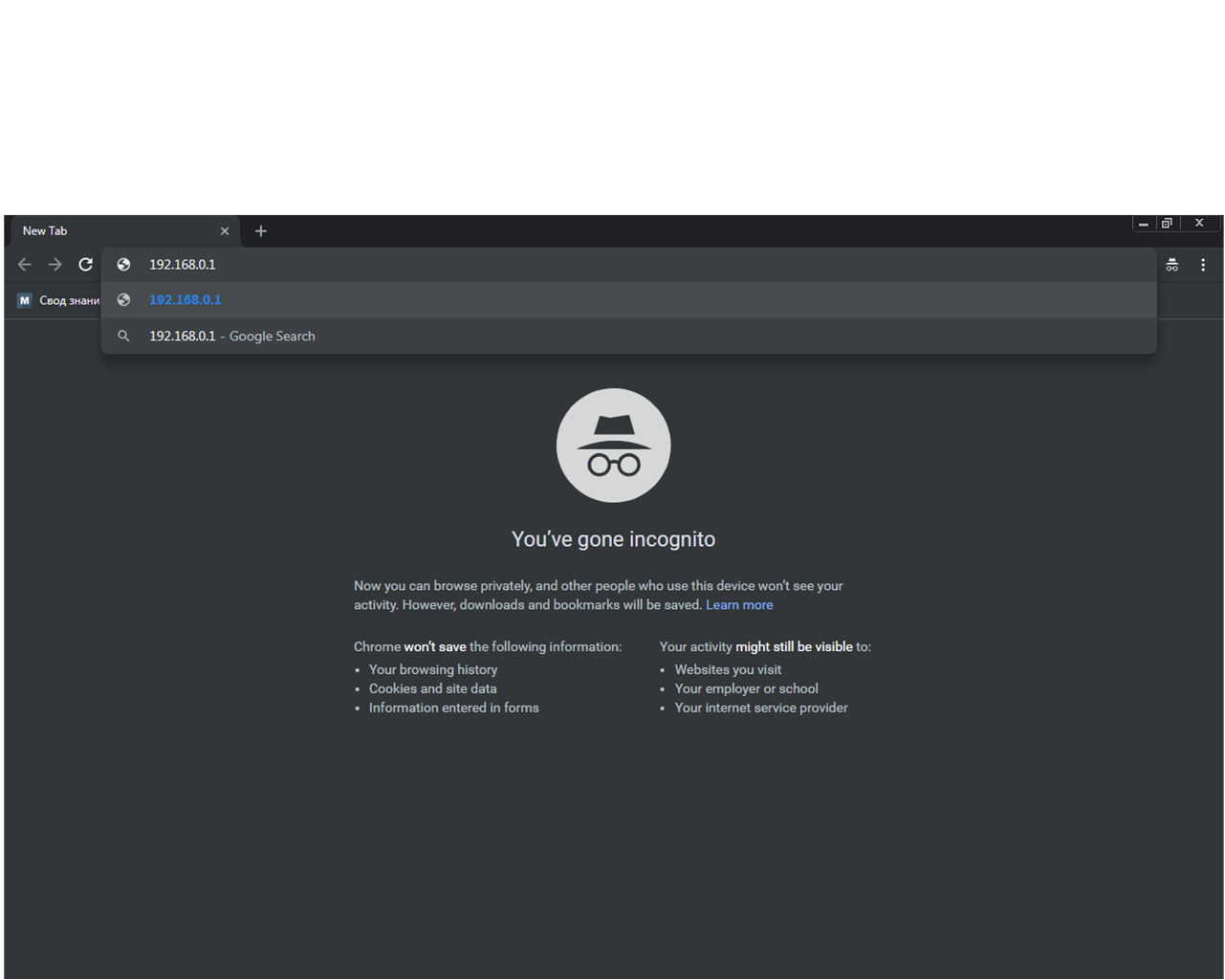This screenshot has width=1225, height=980.
Task: Click the large incognito hat-and-glasses logo
Action: 613,446
